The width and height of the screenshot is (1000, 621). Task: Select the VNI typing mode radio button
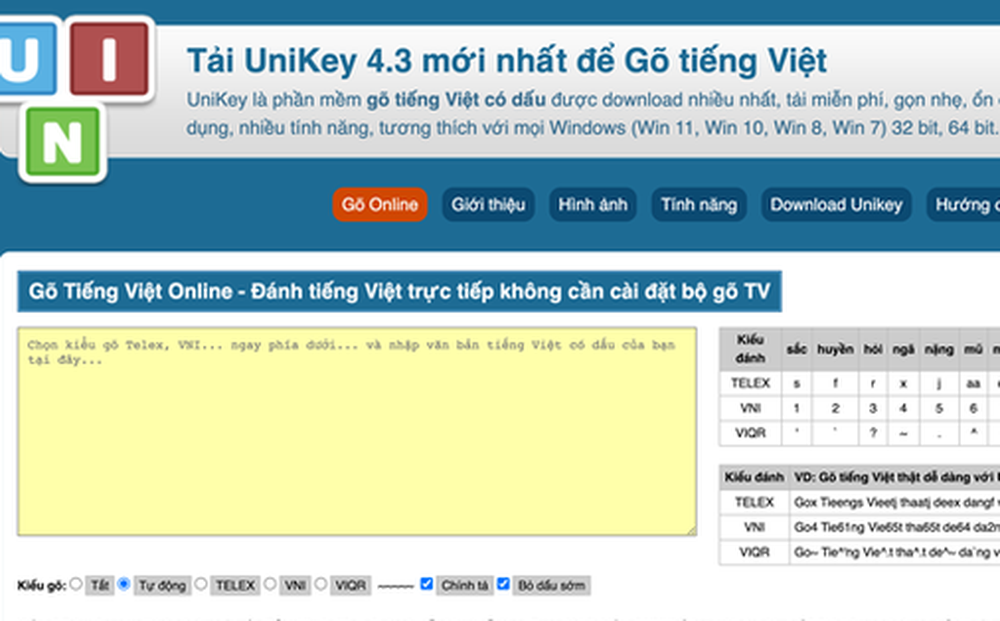[x=270, y=583]
